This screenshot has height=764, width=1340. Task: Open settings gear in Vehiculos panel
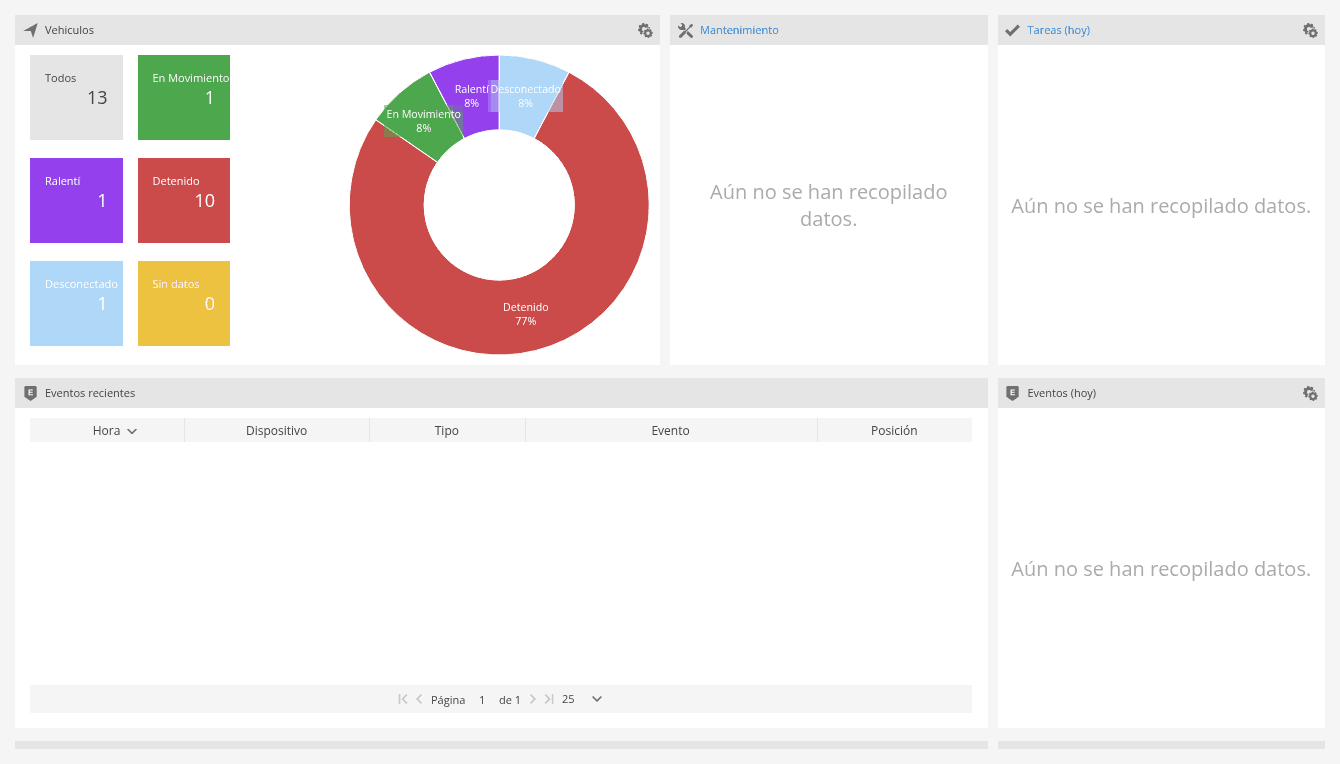(x=645, y=30)
